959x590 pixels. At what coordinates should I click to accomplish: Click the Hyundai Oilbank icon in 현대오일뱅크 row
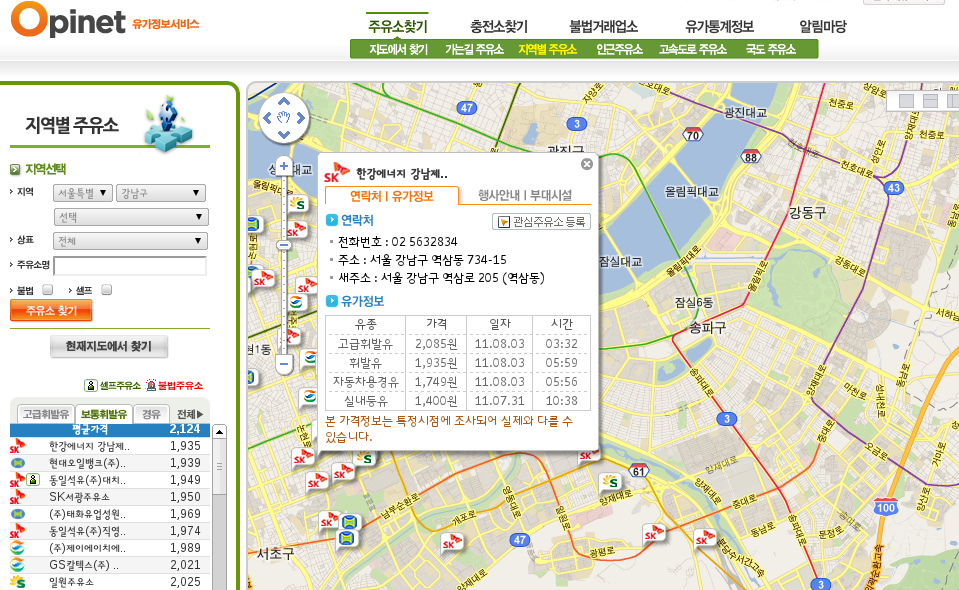(x=18, y=463)
